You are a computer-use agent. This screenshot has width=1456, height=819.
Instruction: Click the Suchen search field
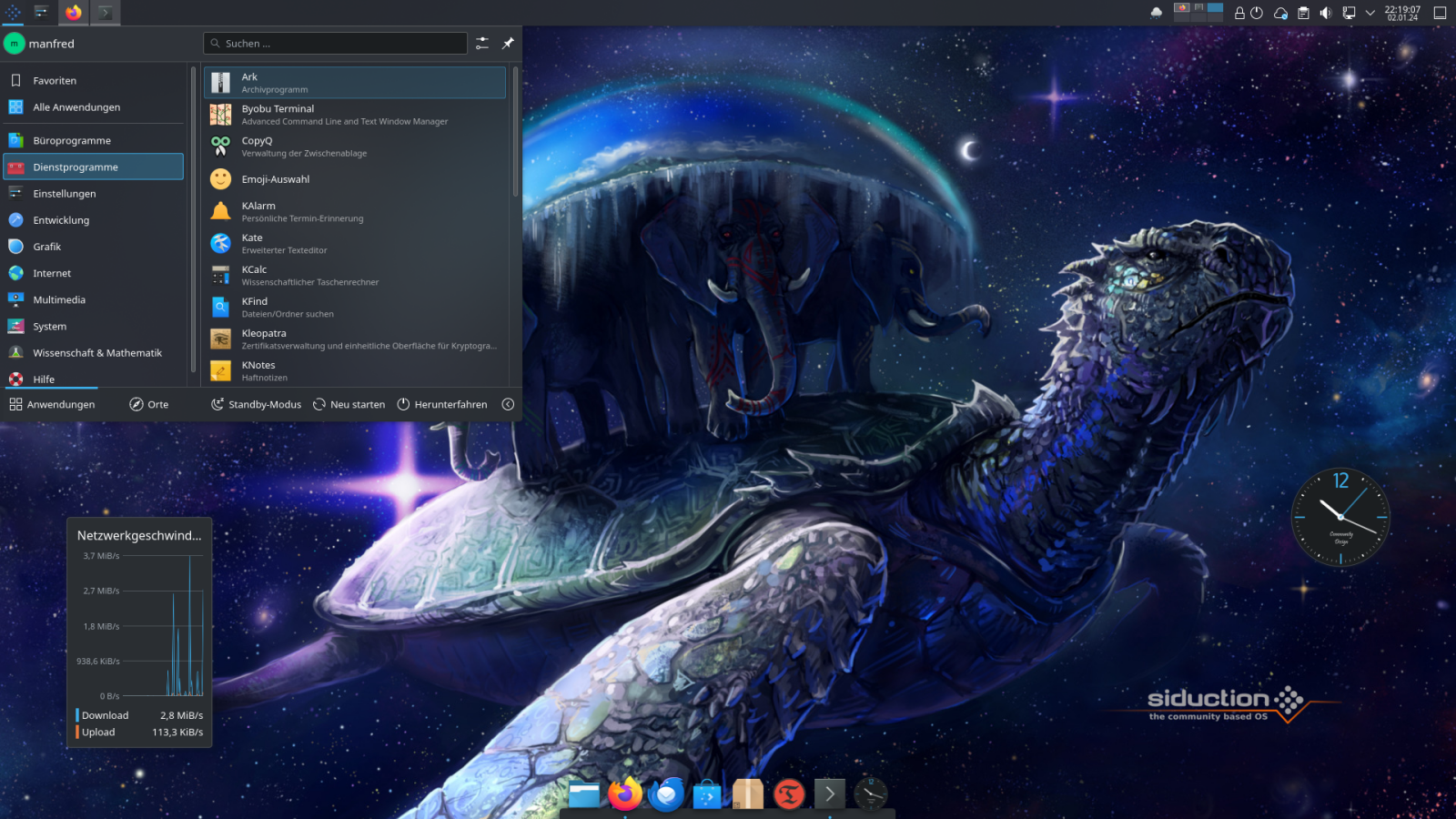(x=337, y=43)
